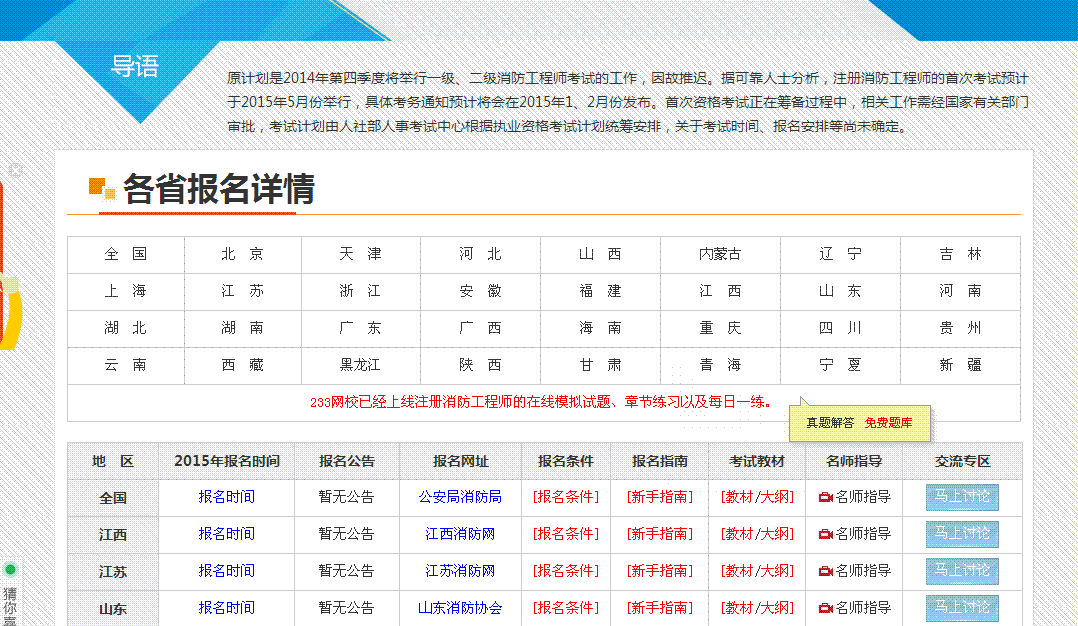Click the camera icon in the 江苏 row
Image resolution: width=1078 pixels, height=626 pixels.
[826, 571]
